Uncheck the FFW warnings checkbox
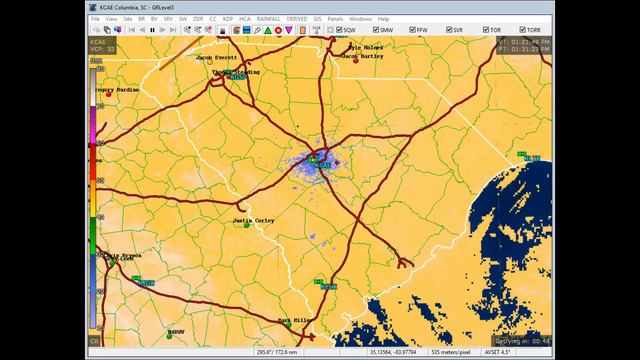This screenshot has width=640, height=360. pyautogui.click(x=413, y=30)
